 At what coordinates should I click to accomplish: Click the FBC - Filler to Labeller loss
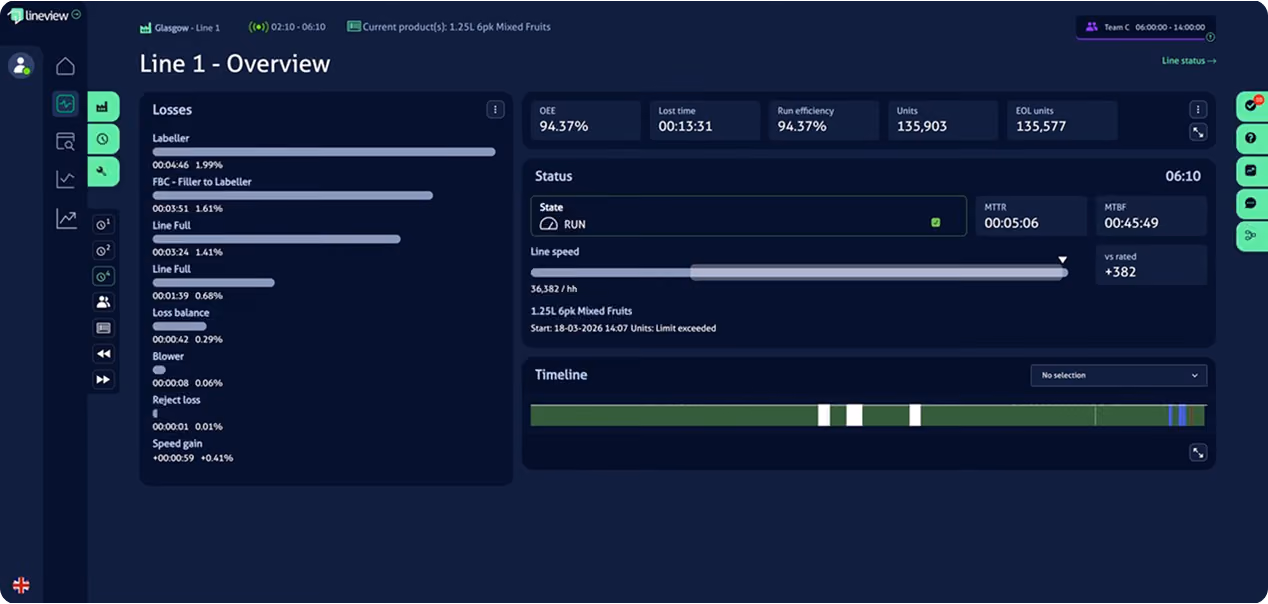coord(293,195)
